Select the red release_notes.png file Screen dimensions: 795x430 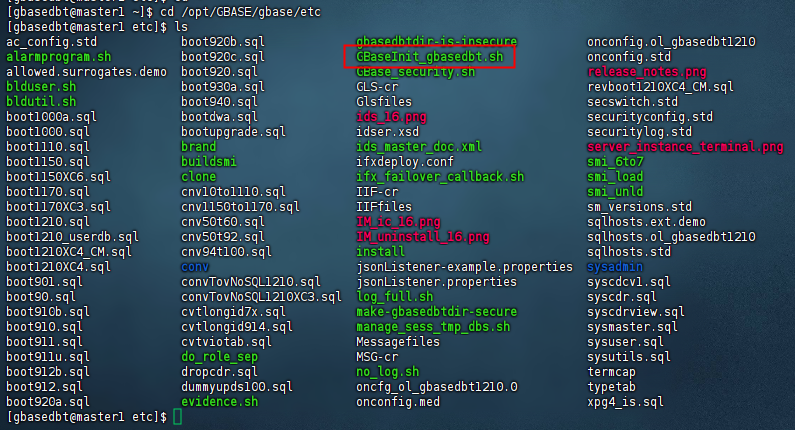point(646,72)
